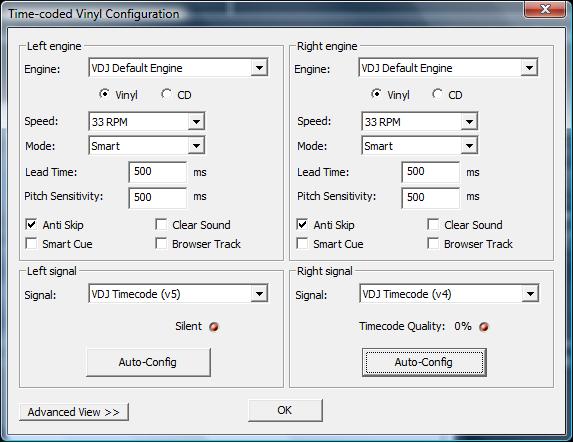Click Right engine Lead Time input field
This screenshot has width=573, height=443.
(430, 172)
